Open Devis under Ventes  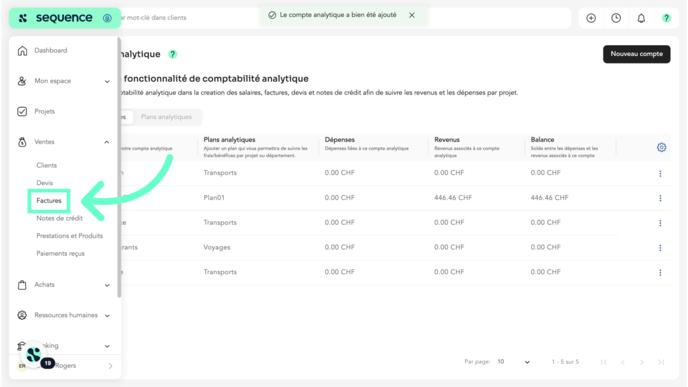[45, 183]
